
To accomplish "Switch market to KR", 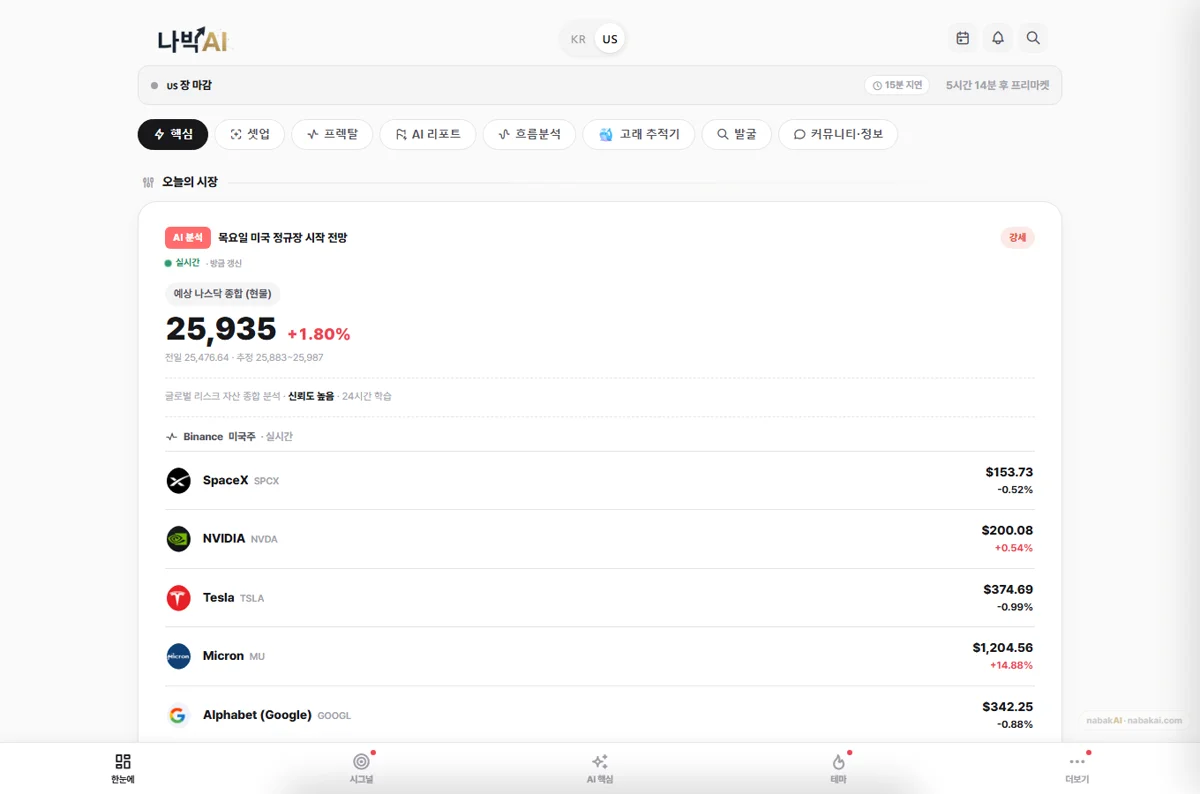I will [578, 39].
